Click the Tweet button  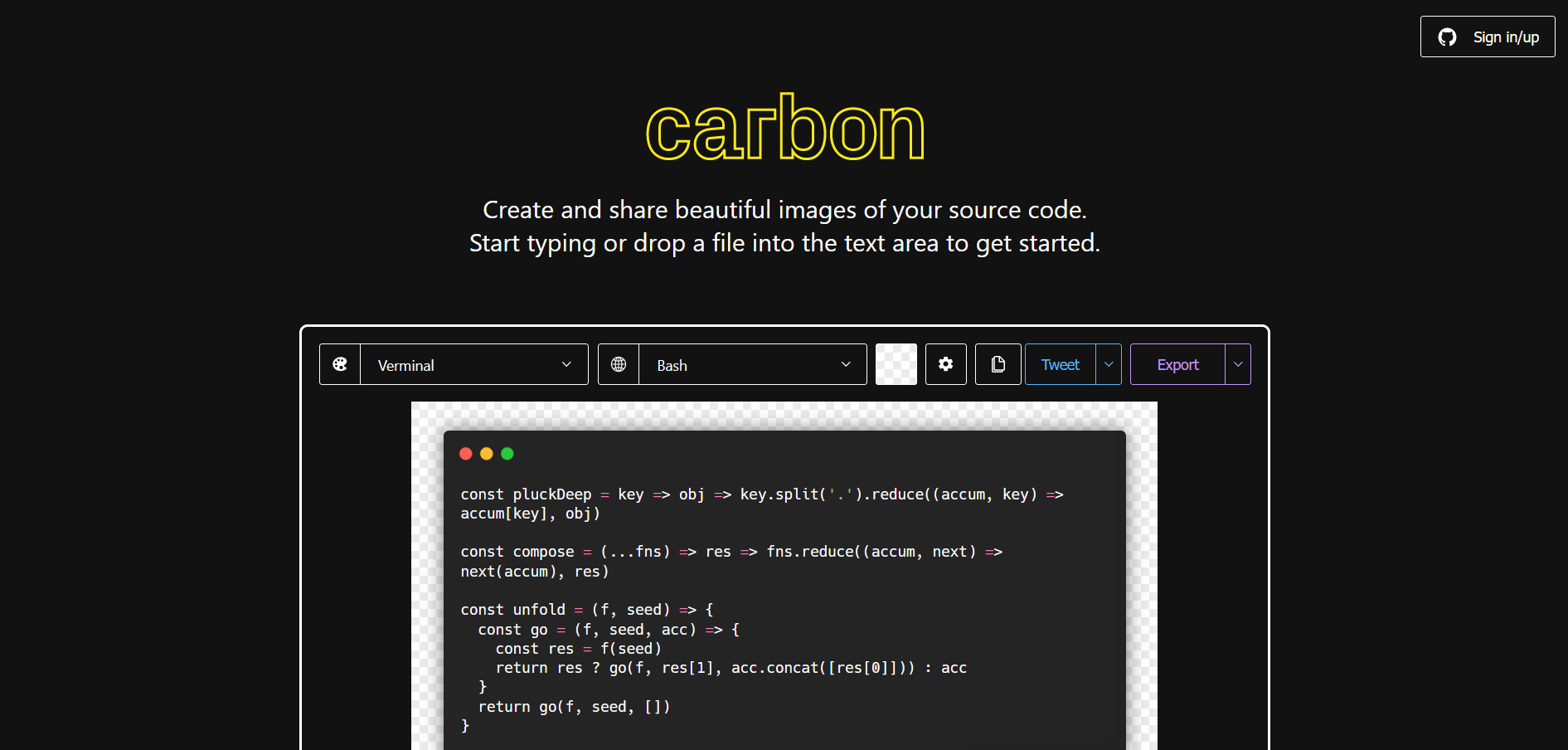click(x=1061, y=364)
